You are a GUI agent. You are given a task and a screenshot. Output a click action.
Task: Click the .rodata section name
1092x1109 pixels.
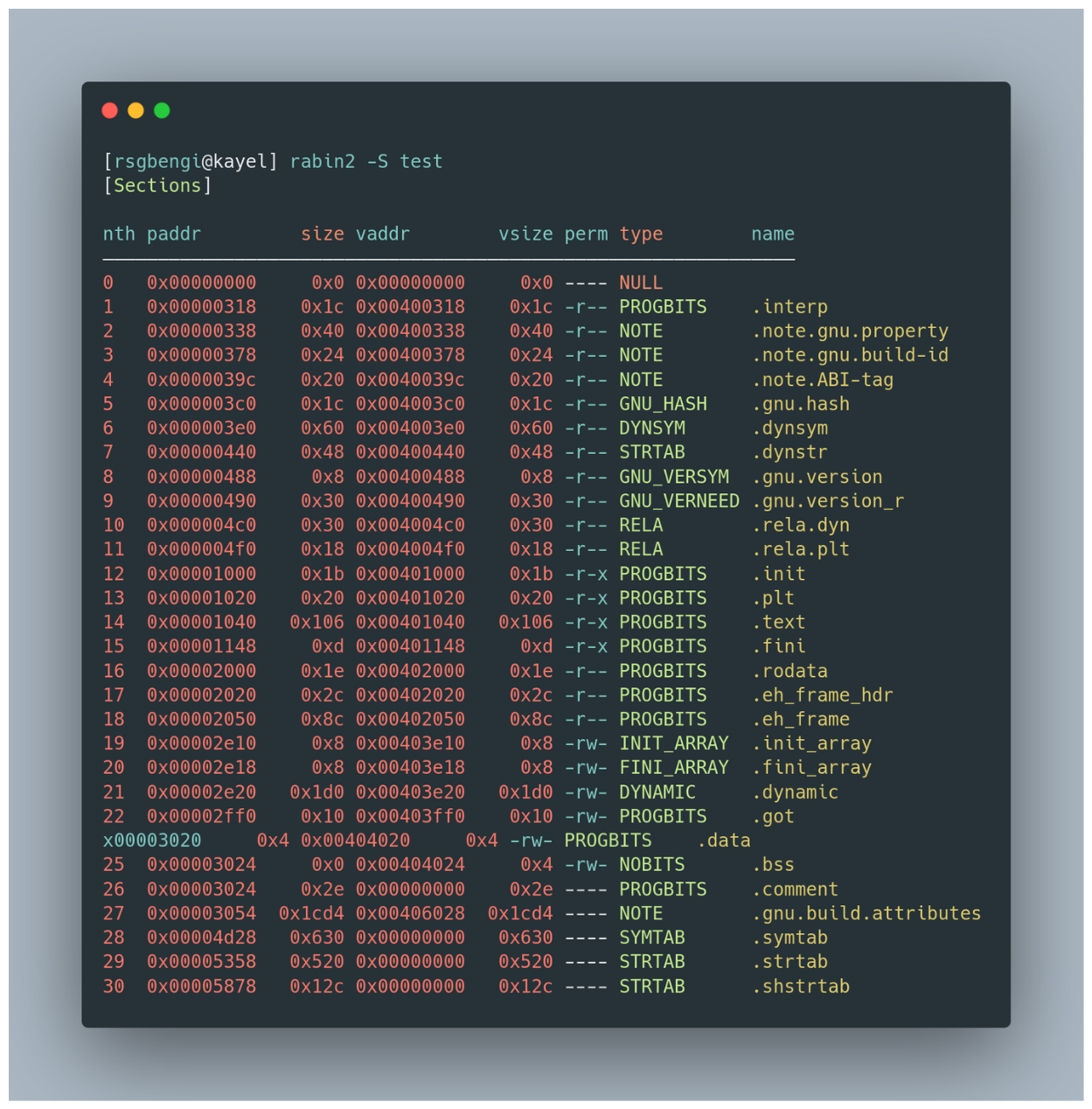(x=789, y=672)
